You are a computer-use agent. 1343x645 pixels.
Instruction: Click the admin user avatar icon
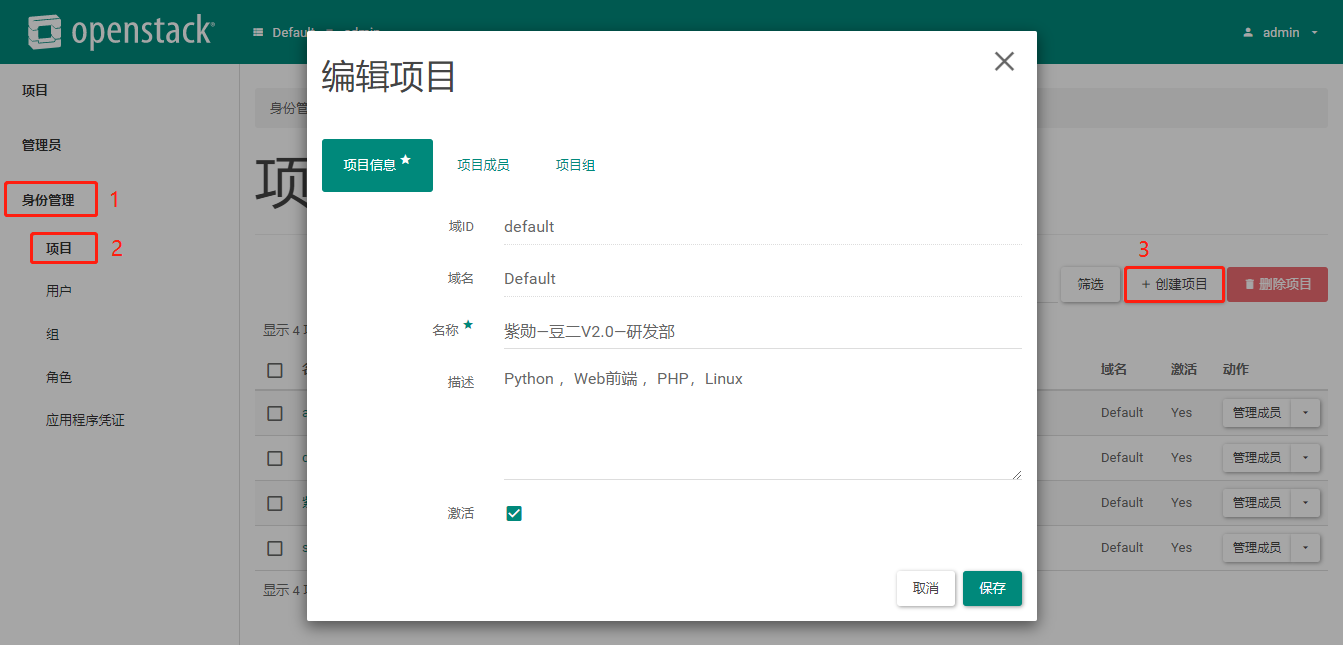pos(1248,32)
